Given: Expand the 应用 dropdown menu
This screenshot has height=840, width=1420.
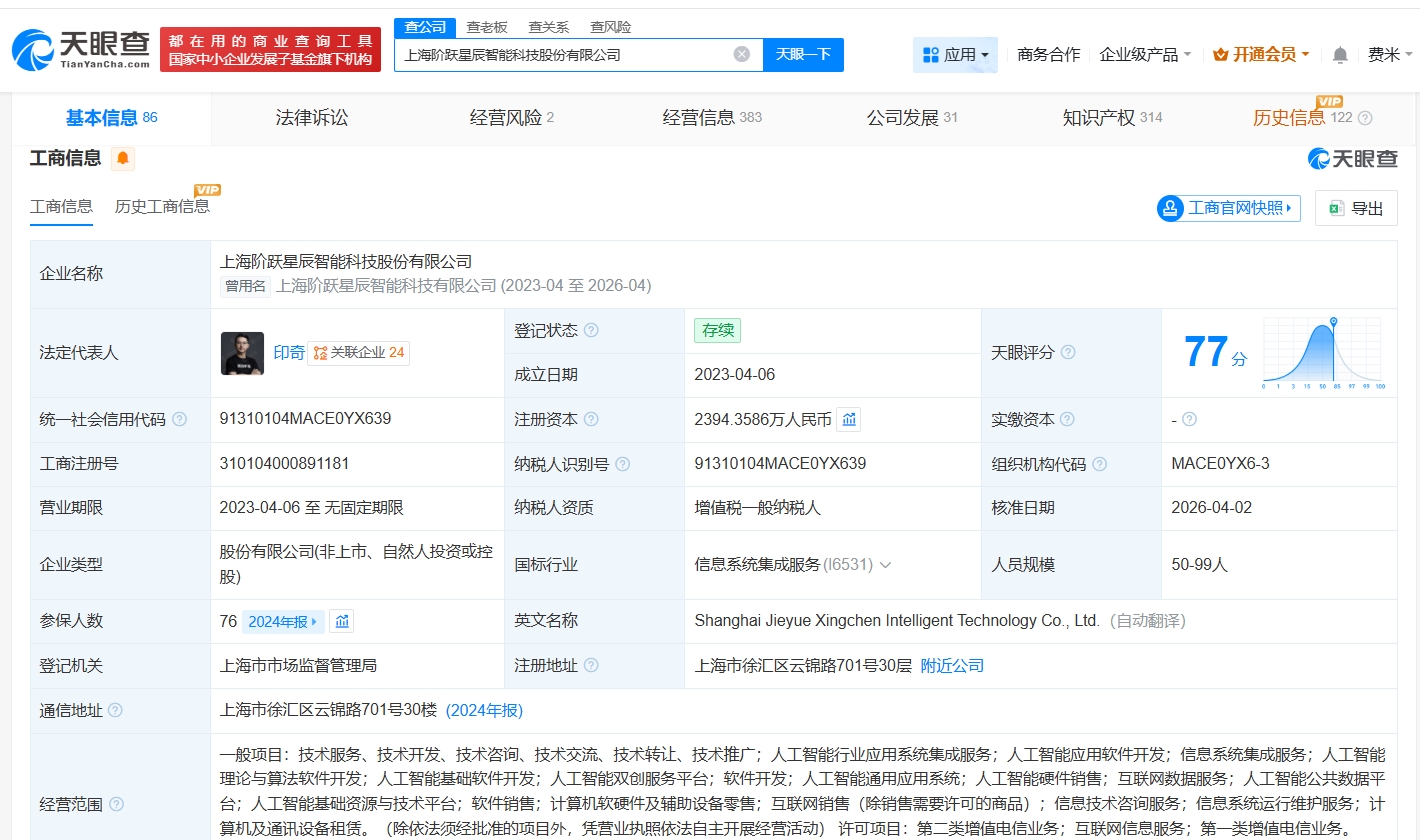Looking at the screenshot, I should 955,55.
